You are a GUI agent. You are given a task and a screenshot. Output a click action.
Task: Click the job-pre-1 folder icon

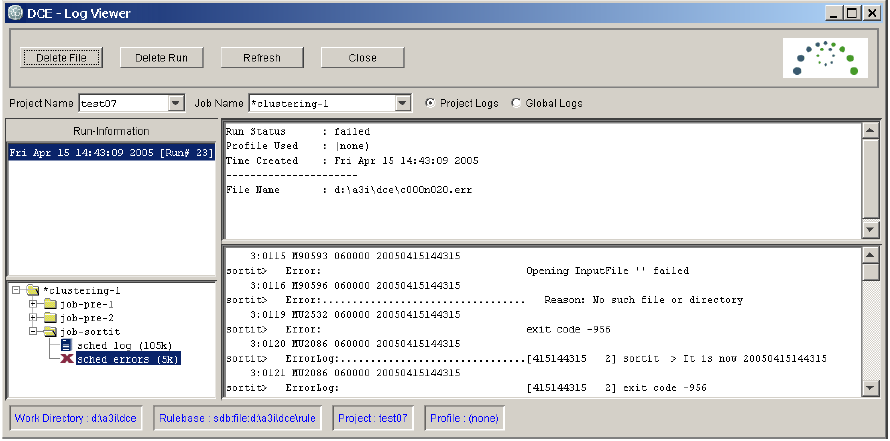point(49,304)
